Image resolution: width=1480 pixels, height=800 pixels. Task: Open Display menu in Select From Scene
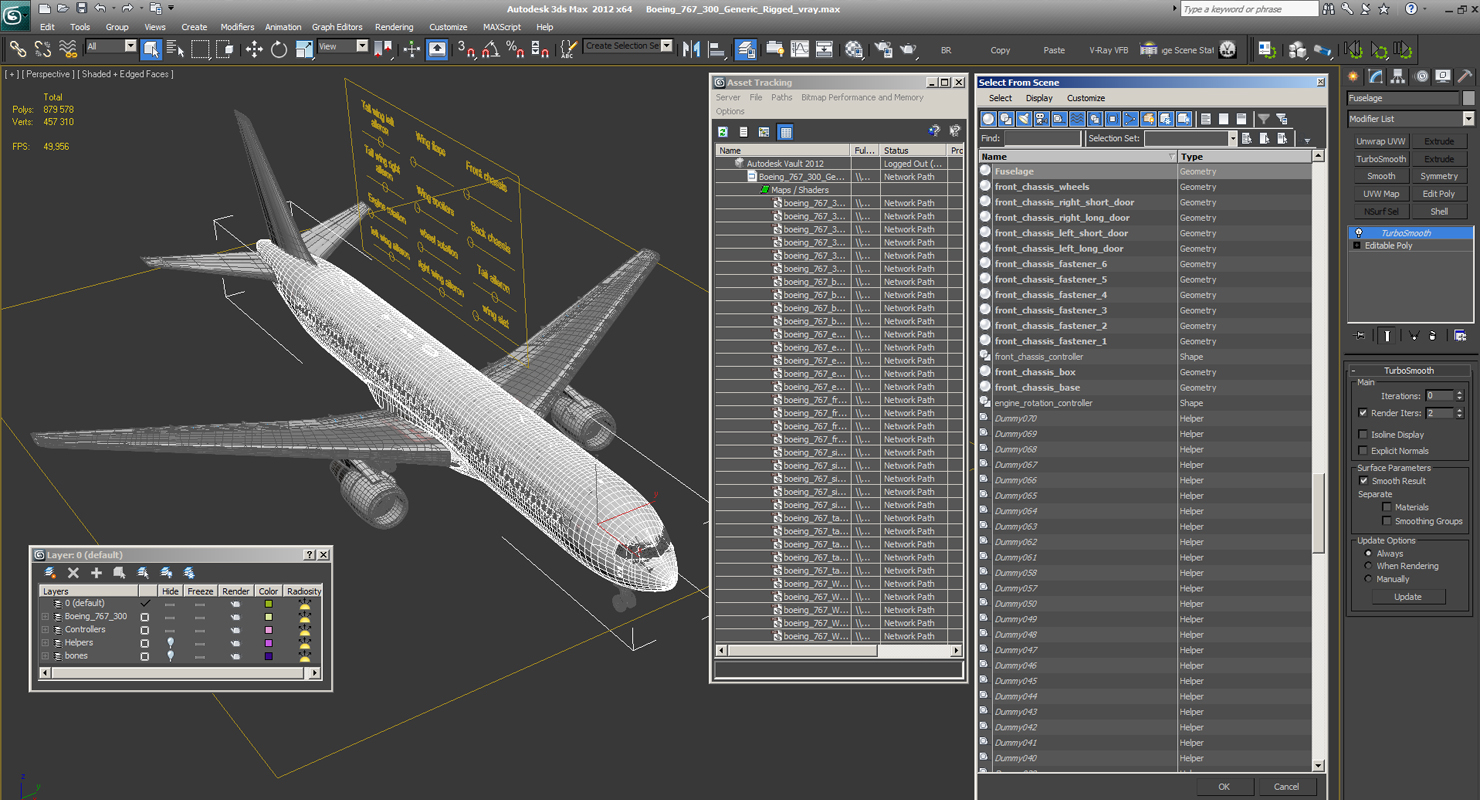click(1039, 98)
